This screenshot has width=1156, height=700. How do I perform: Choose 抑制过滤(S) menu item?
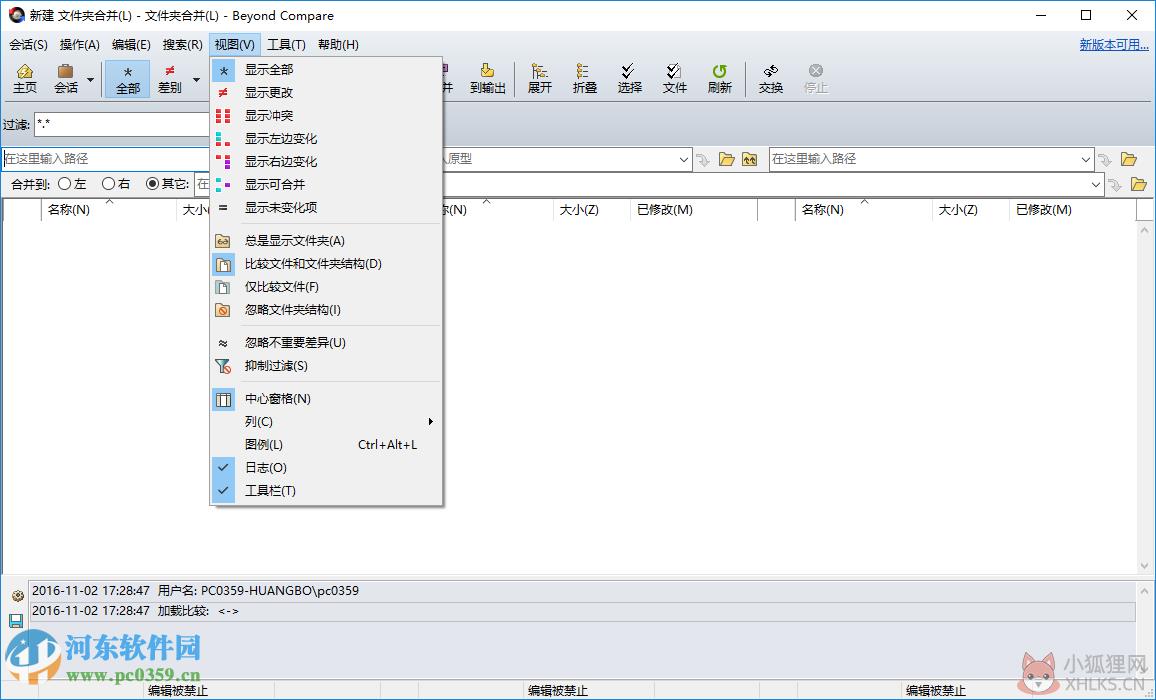327,366
